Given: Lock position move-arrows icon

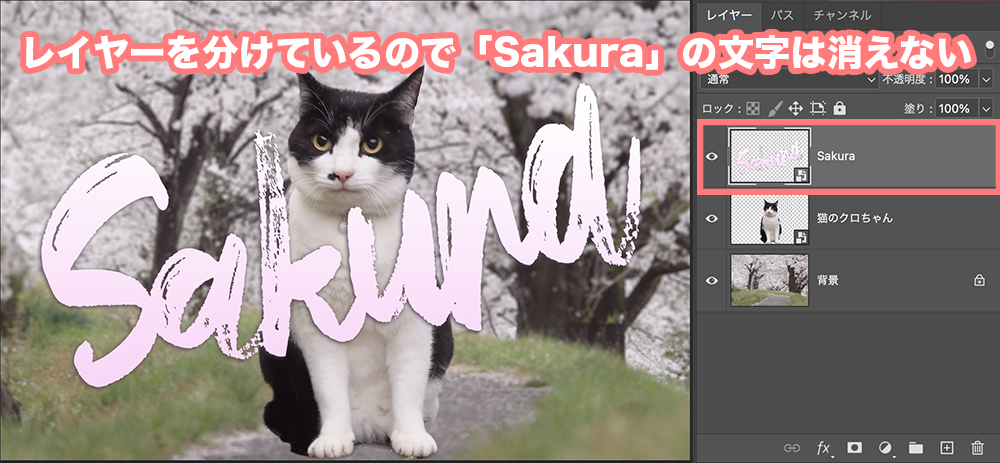Looking at the screenshot, I should tap(795, 108).
